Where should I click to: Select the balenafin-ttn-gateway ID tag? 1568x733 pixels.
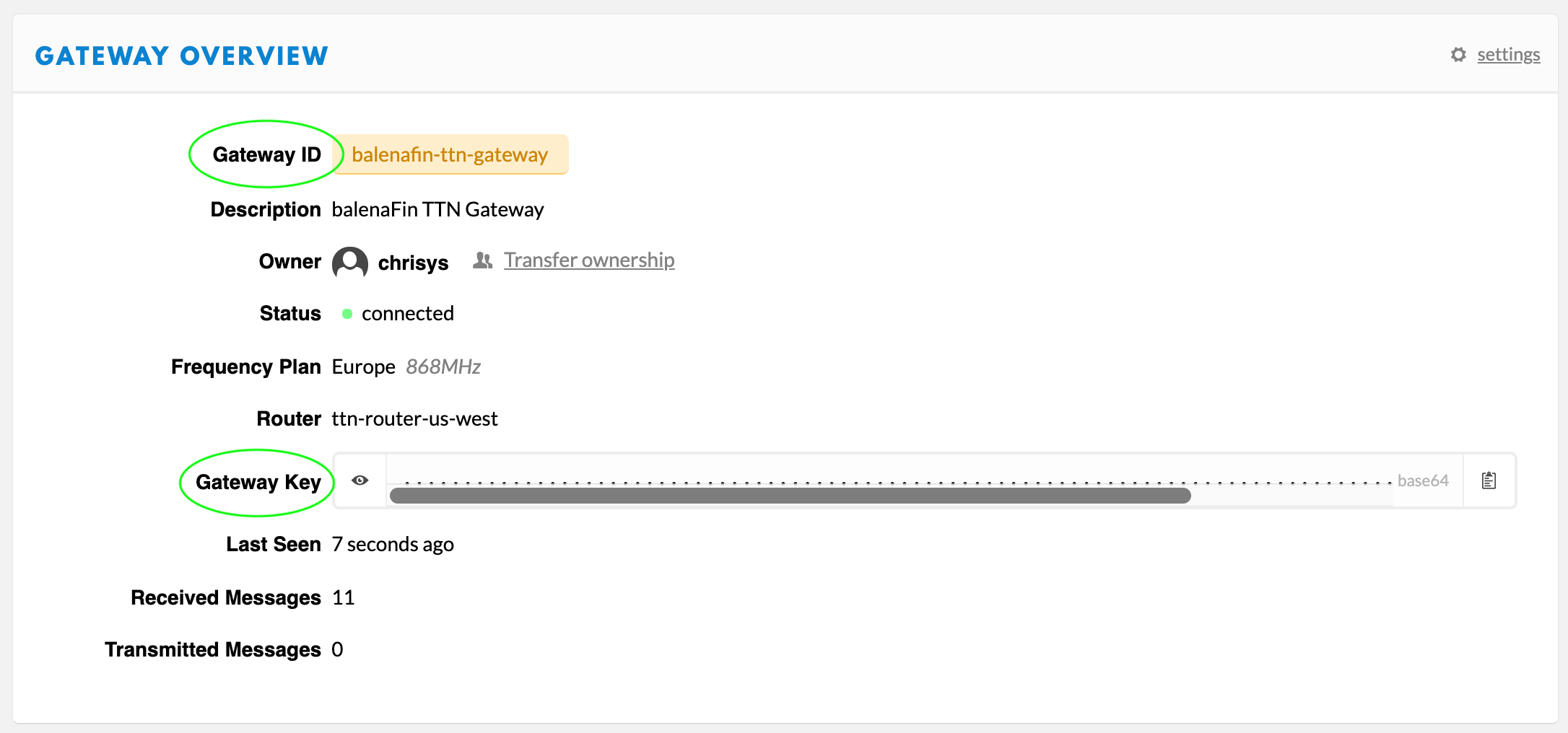click(x=450, y=155)
